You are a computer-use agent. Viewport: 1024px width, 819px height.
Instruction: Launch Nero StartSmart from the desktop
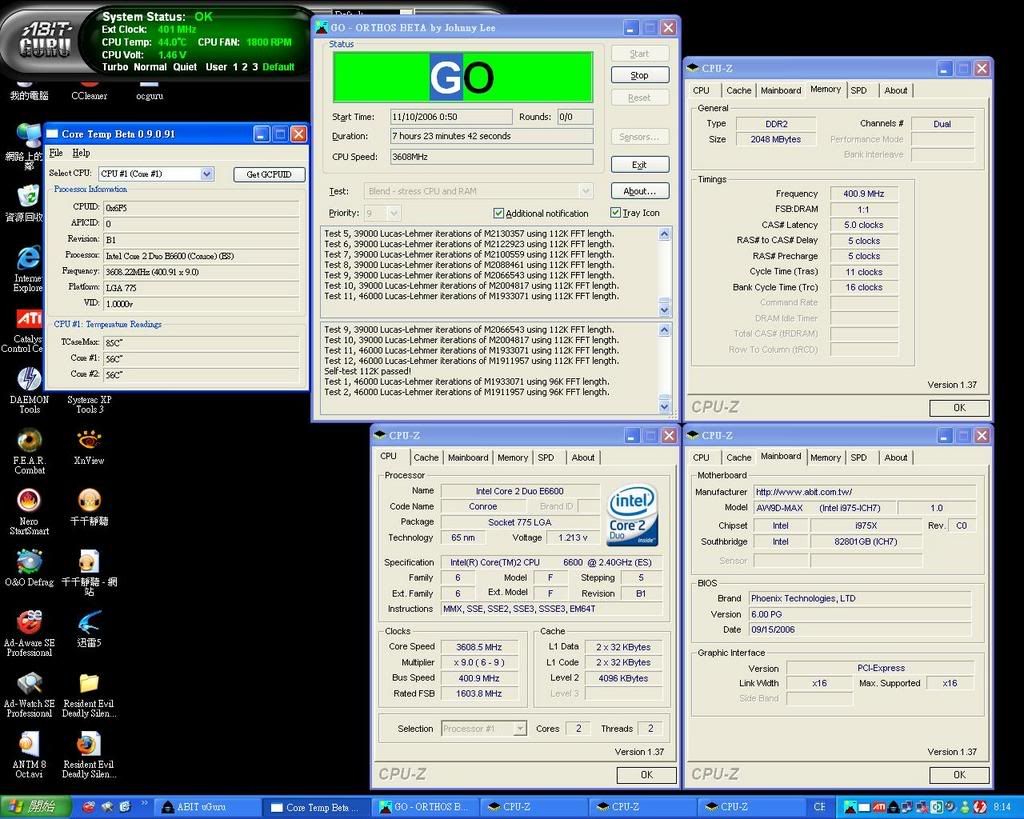[29, 512]
